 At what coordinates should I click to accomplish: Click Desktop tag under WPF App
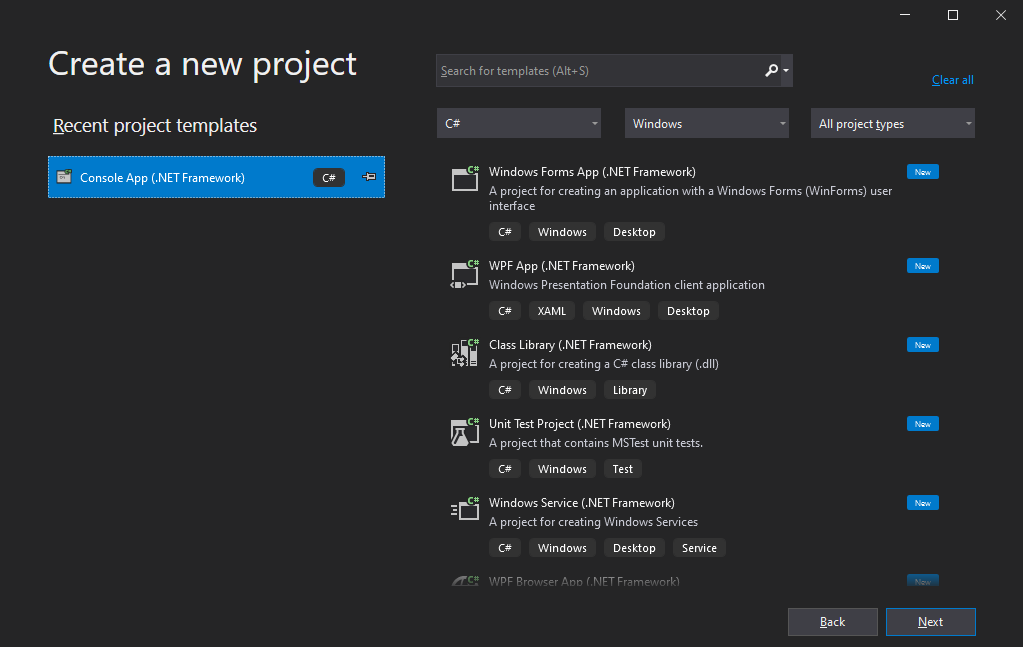coord(688,310)
